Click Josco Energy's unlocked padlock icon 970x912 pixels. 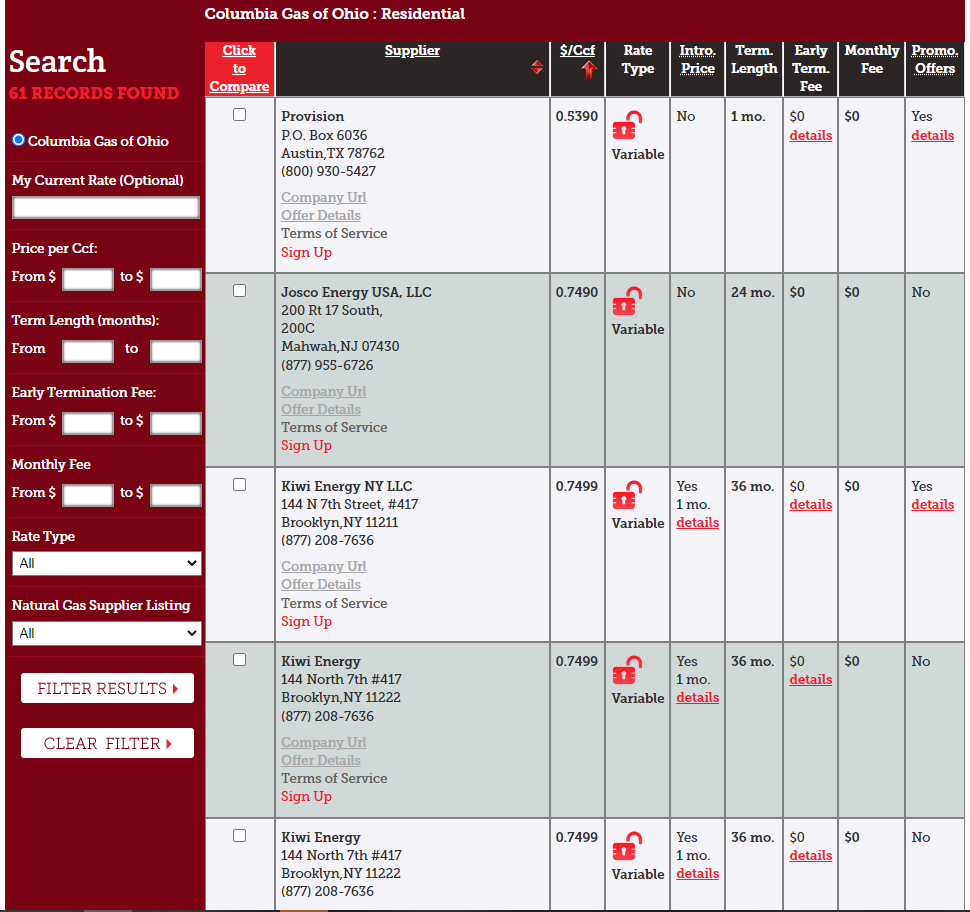(627, 302)
